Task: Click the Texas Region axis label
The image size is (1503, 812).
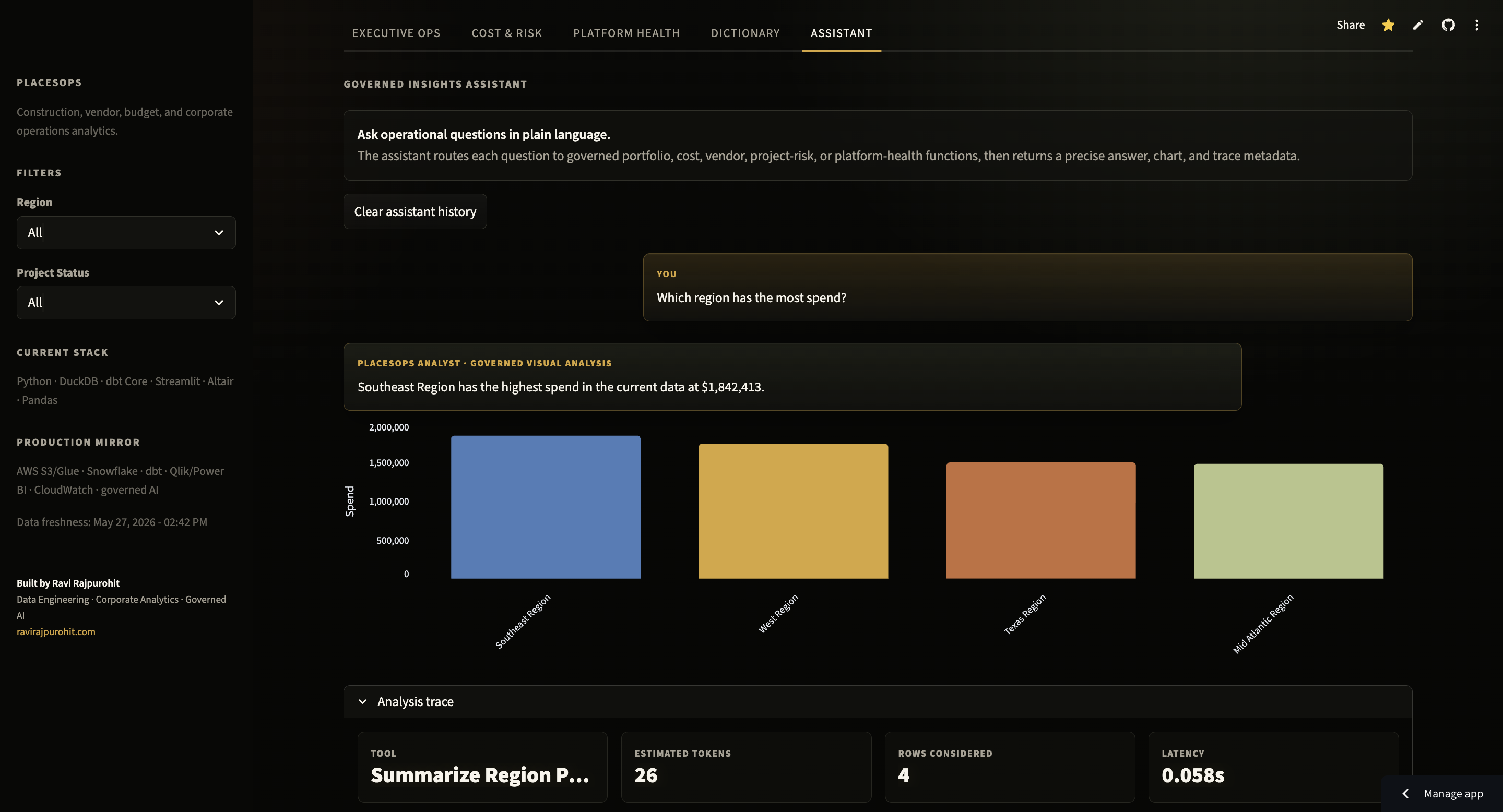Action: point(1025,614)
